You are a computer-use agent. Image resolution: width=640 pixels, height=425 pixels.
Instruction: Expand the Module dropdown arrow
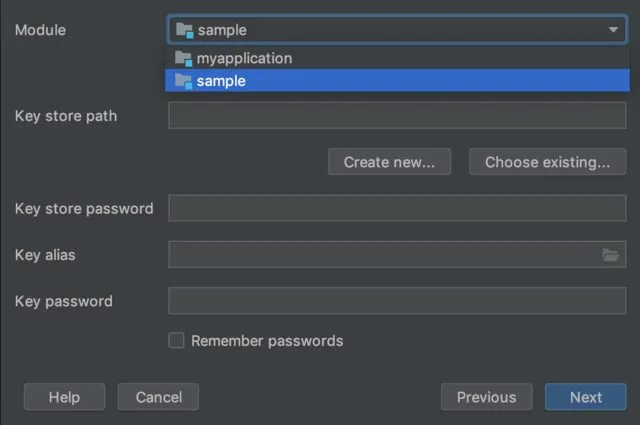613,30
